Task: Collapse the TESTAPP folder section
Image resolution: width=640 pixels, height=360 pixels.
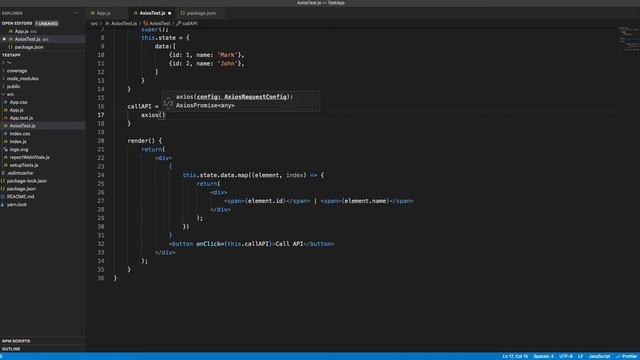Action: pyautogui.click(x=11, y=55)
